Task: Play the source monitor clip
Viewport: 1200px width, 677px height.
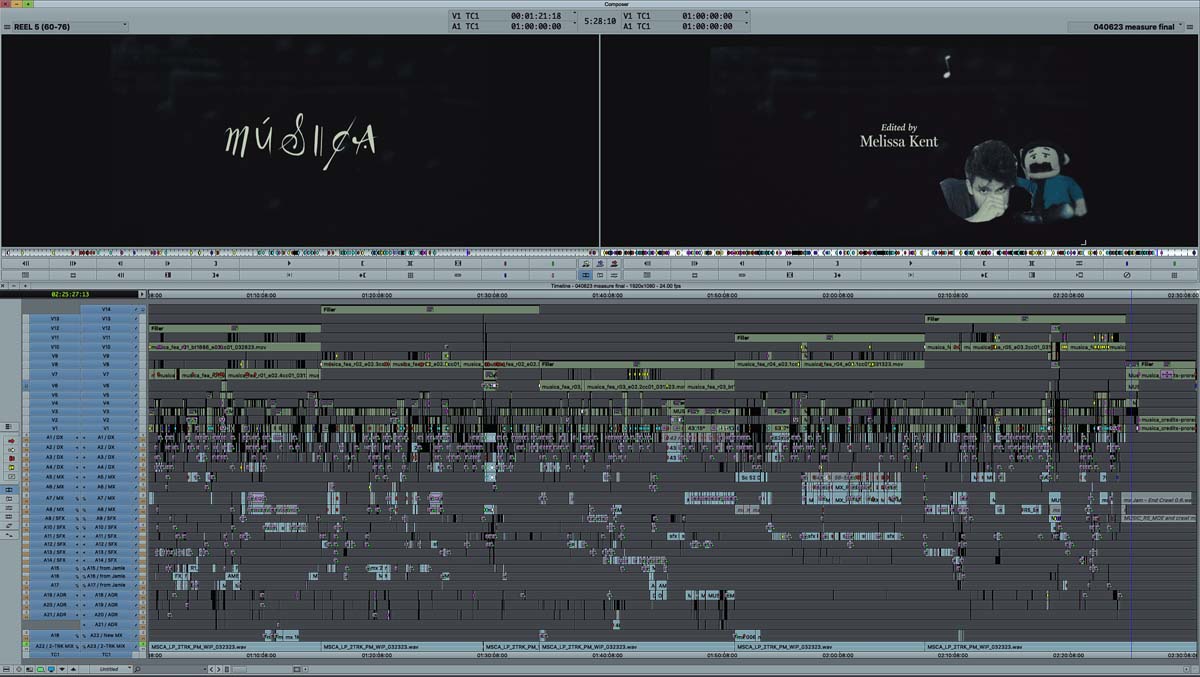Action: click(289, 262)
